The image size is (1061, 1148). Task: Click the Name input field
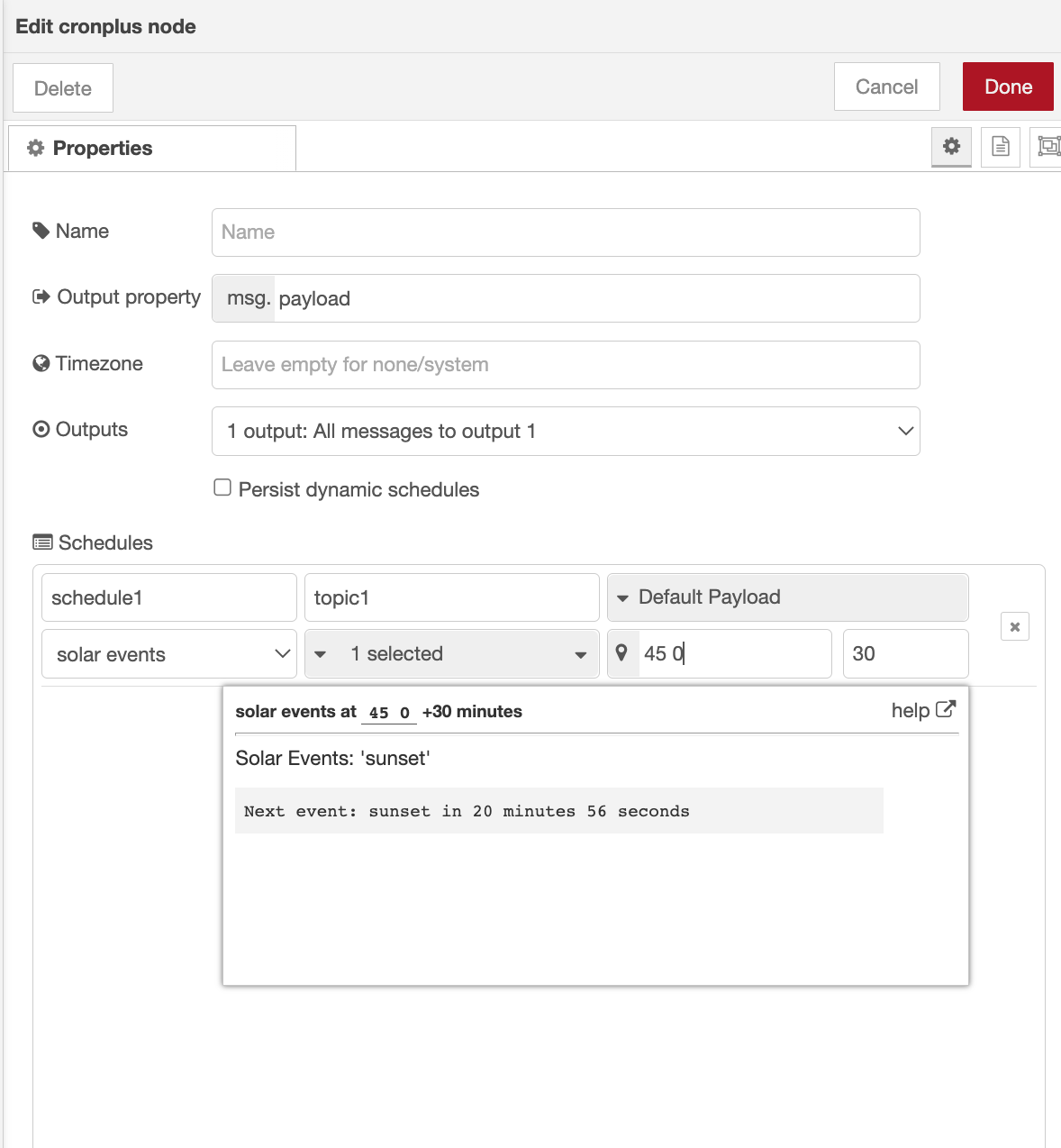pos(566,232)
